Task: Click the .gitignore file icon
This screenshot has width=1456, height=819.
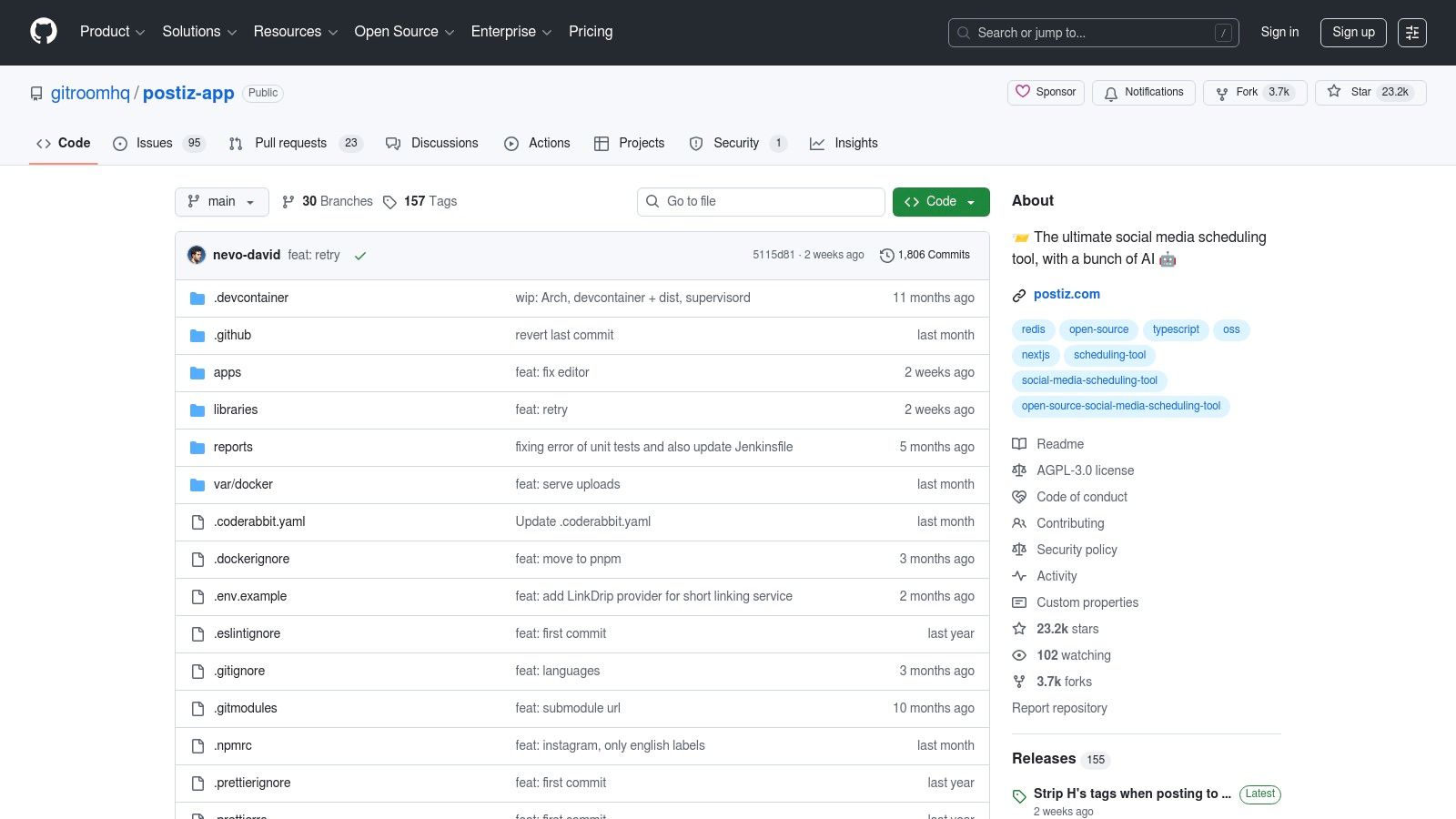Action: tap(197, 672)
